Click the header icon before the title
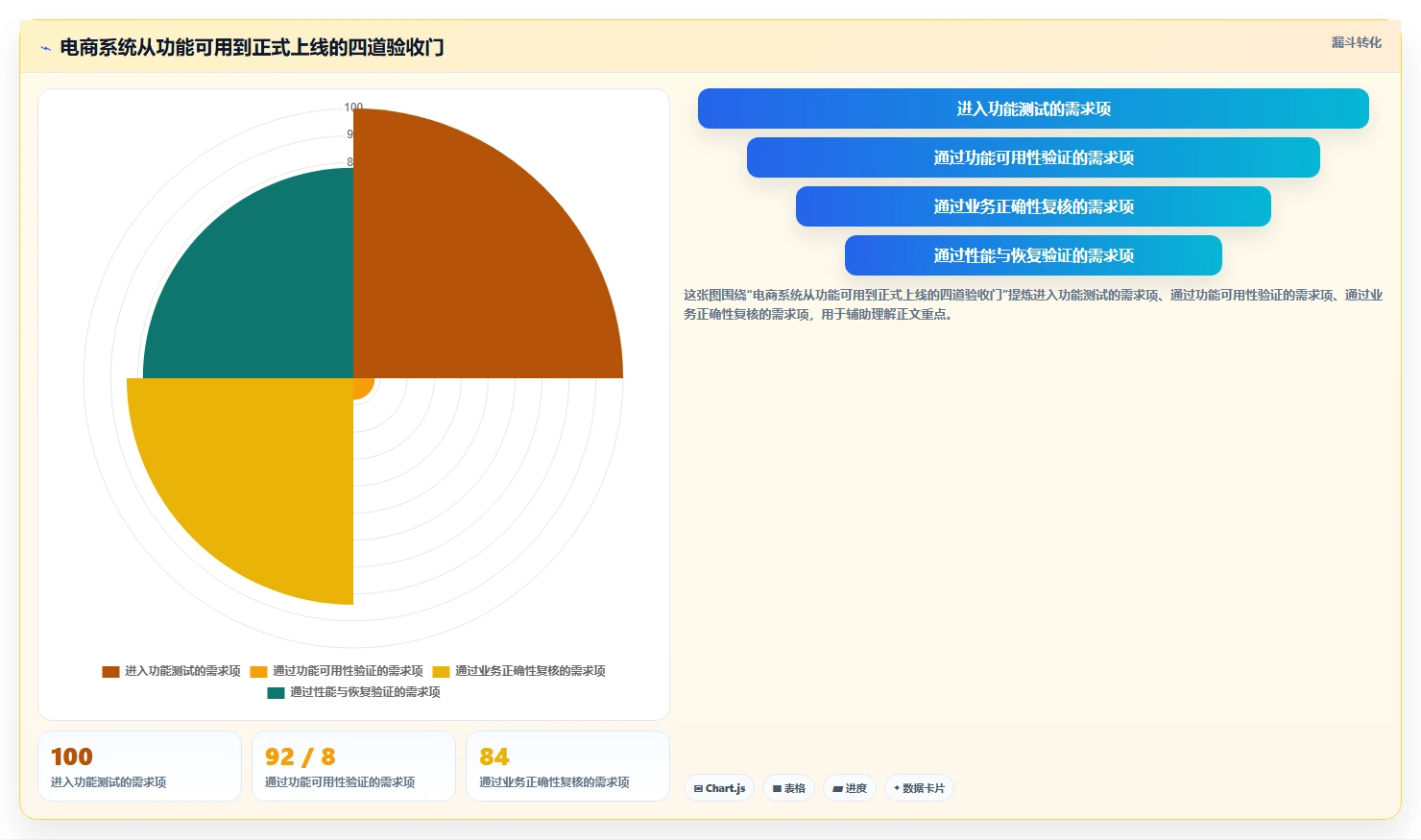The image size is (1421, 840). pyautogui.click(x=45, y=48)
